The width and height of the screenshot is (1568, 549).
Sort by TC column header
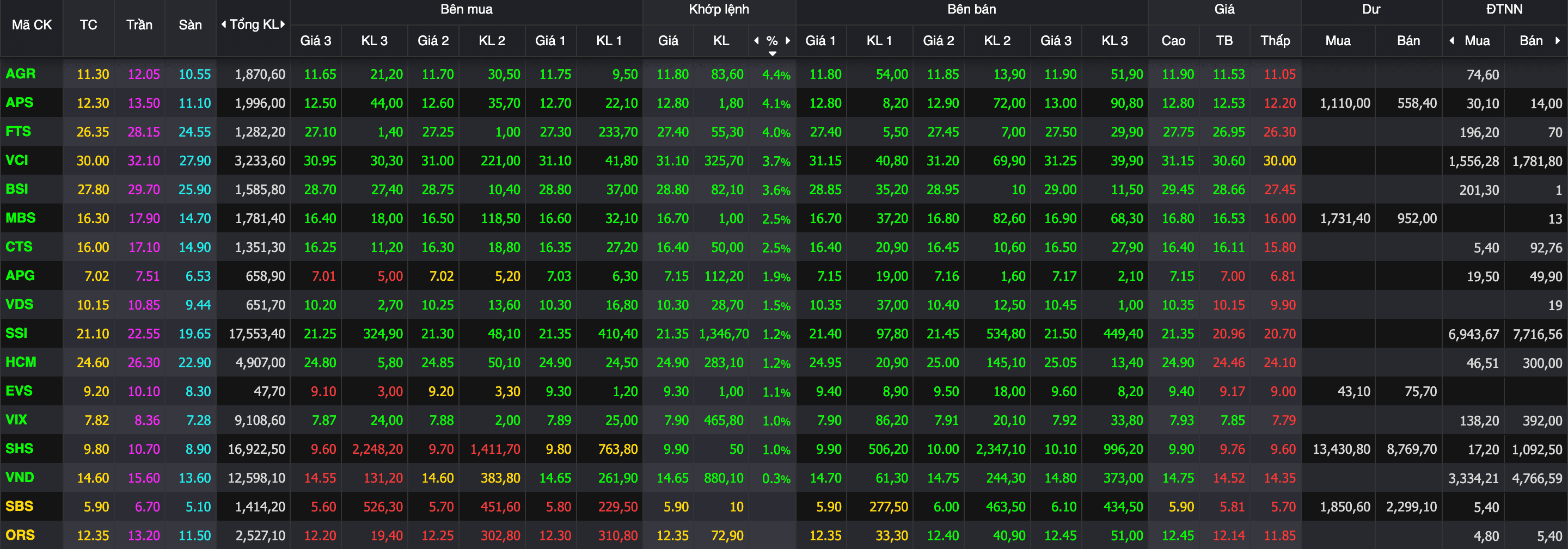click(x=88, y=25)
